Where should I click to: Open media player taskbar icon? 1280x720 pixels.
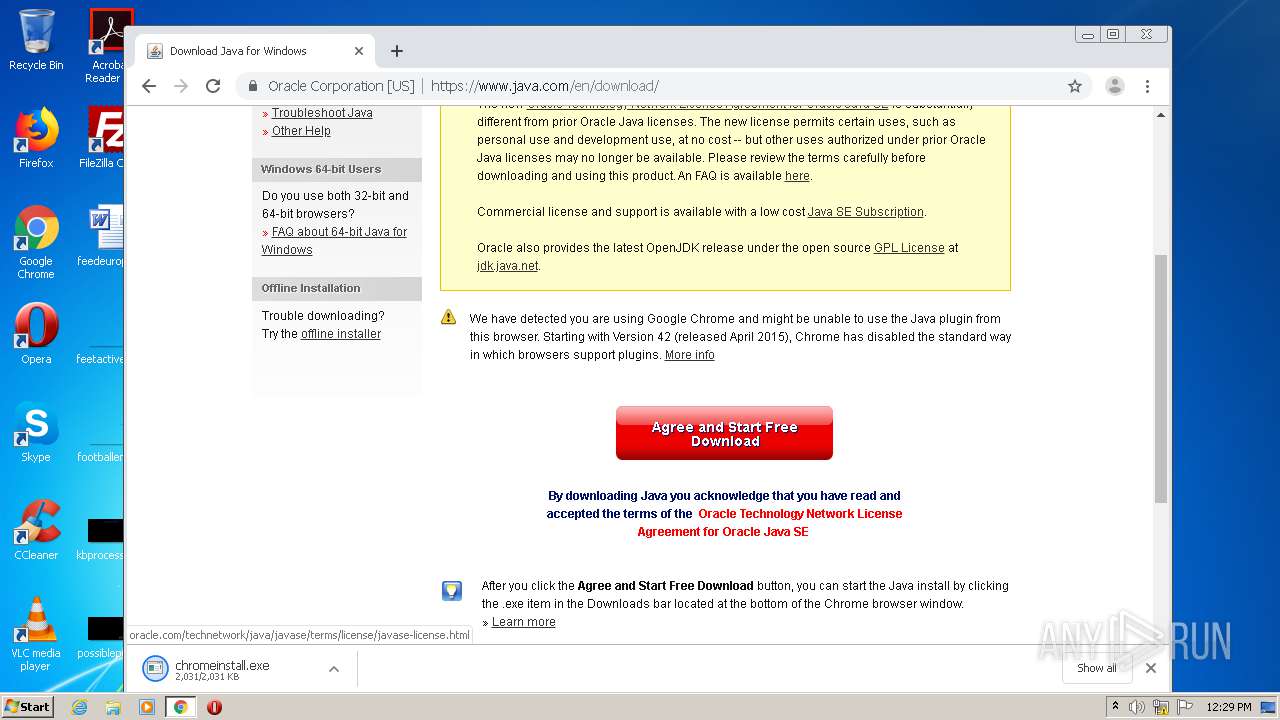coord(147,707)
